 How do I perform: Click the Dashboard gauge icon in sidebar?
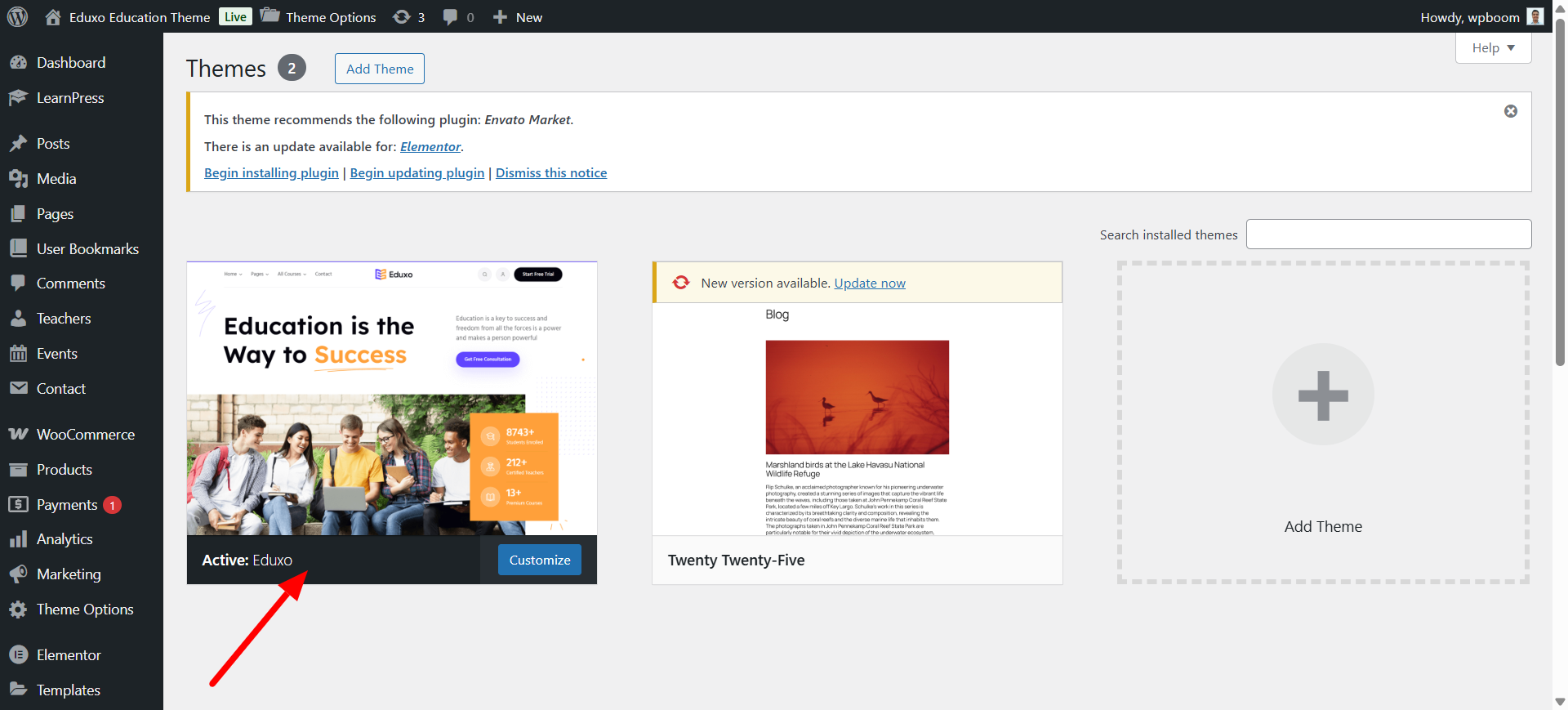click(18, 63)
